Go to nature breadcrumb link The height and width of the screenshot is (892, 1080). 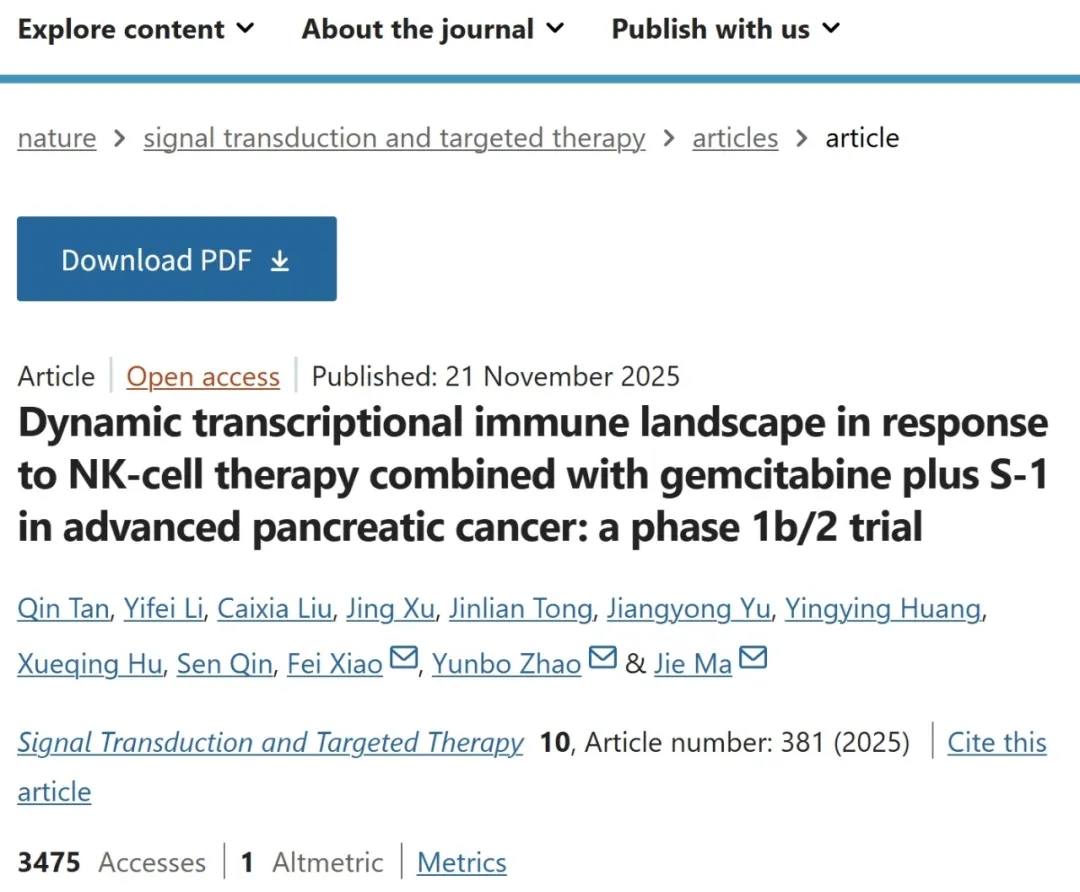point(57,138)
